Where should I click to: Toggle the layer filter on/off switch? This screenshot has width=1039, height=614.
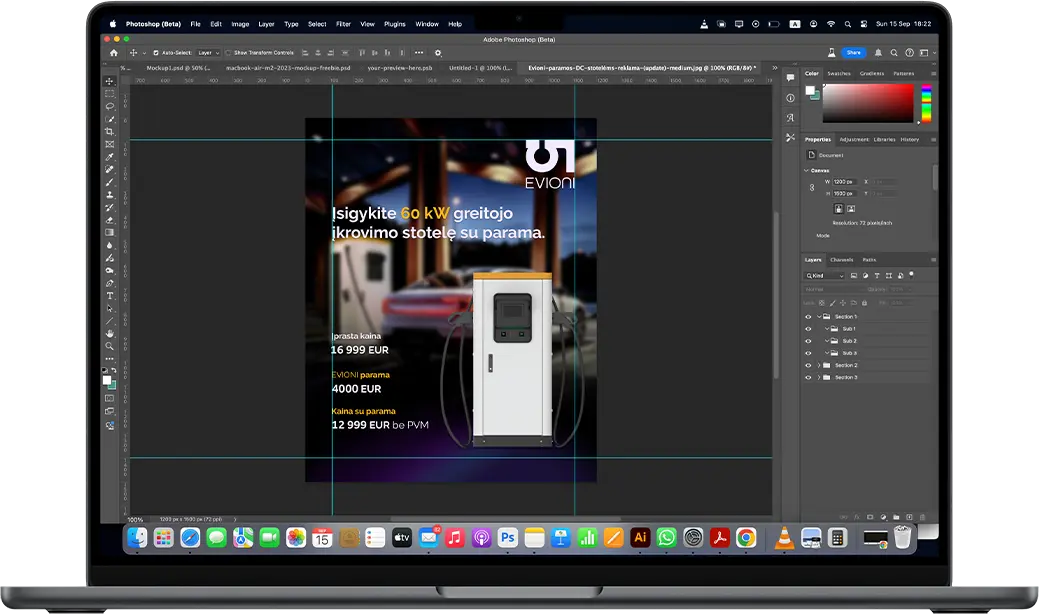click(x=912, y=275)
